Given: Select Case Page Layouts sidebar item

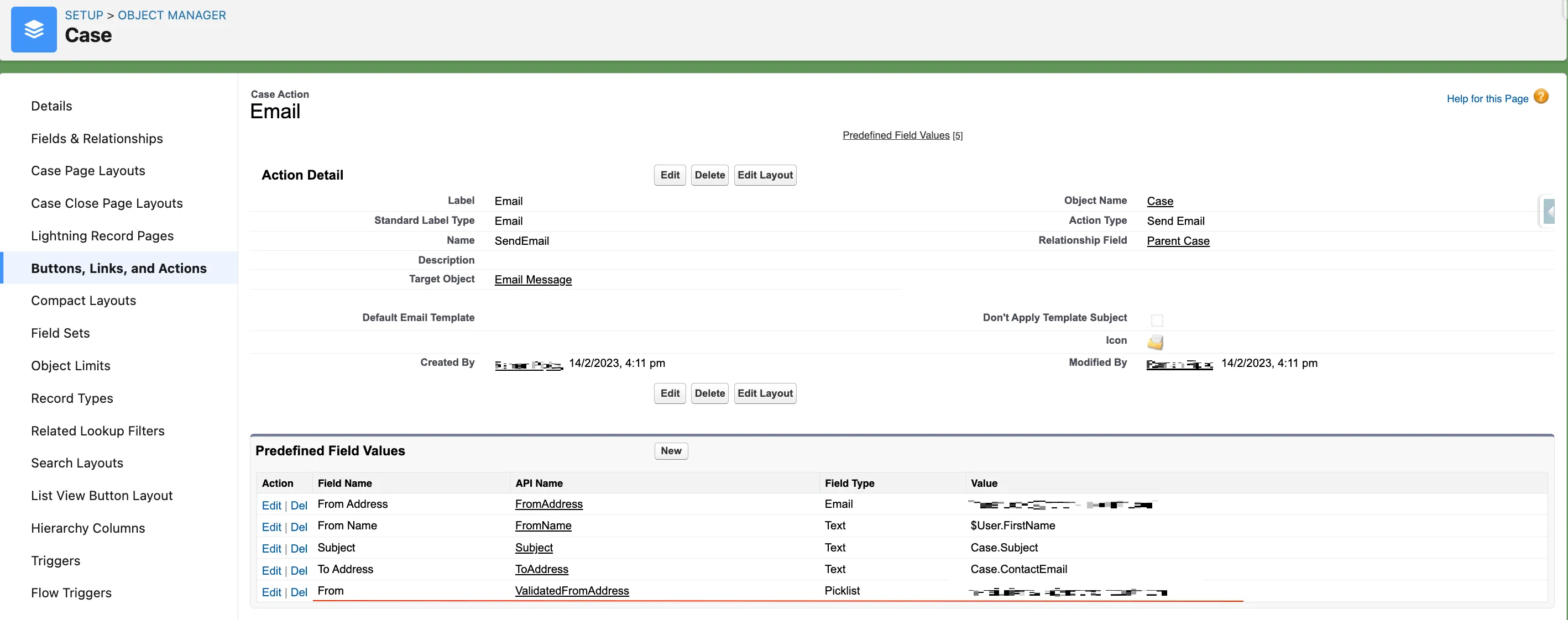Looking at the screenshot, I should tap(88, 171).
